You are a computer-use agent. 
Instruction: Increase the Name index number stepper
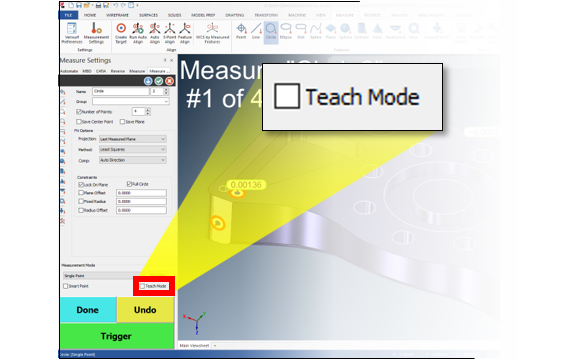point(166,90)
